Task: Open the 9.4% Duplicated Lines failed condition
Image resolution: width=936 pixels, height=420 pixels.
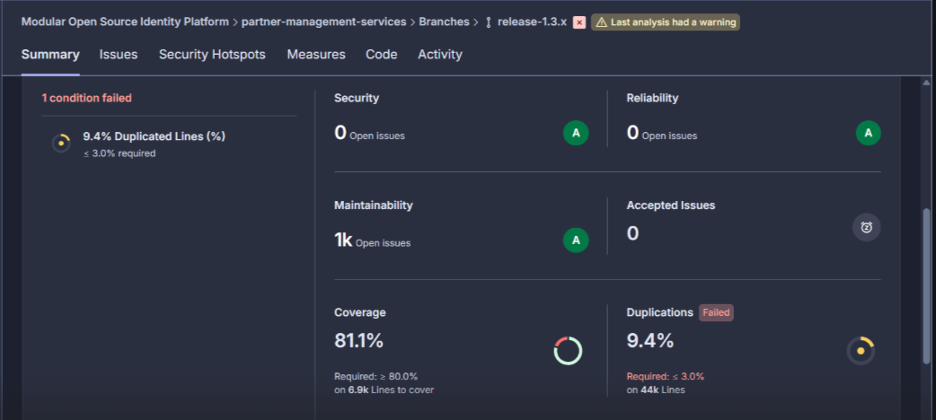Action: coord(154,136)
